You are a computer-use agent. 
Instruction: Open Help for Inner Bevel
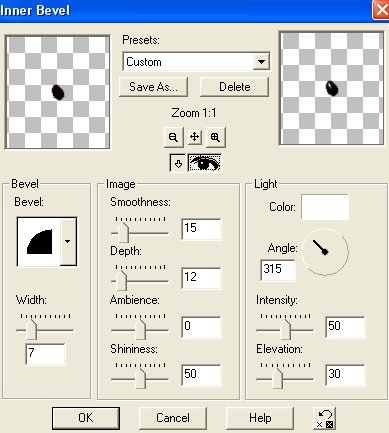click(260, 418)
